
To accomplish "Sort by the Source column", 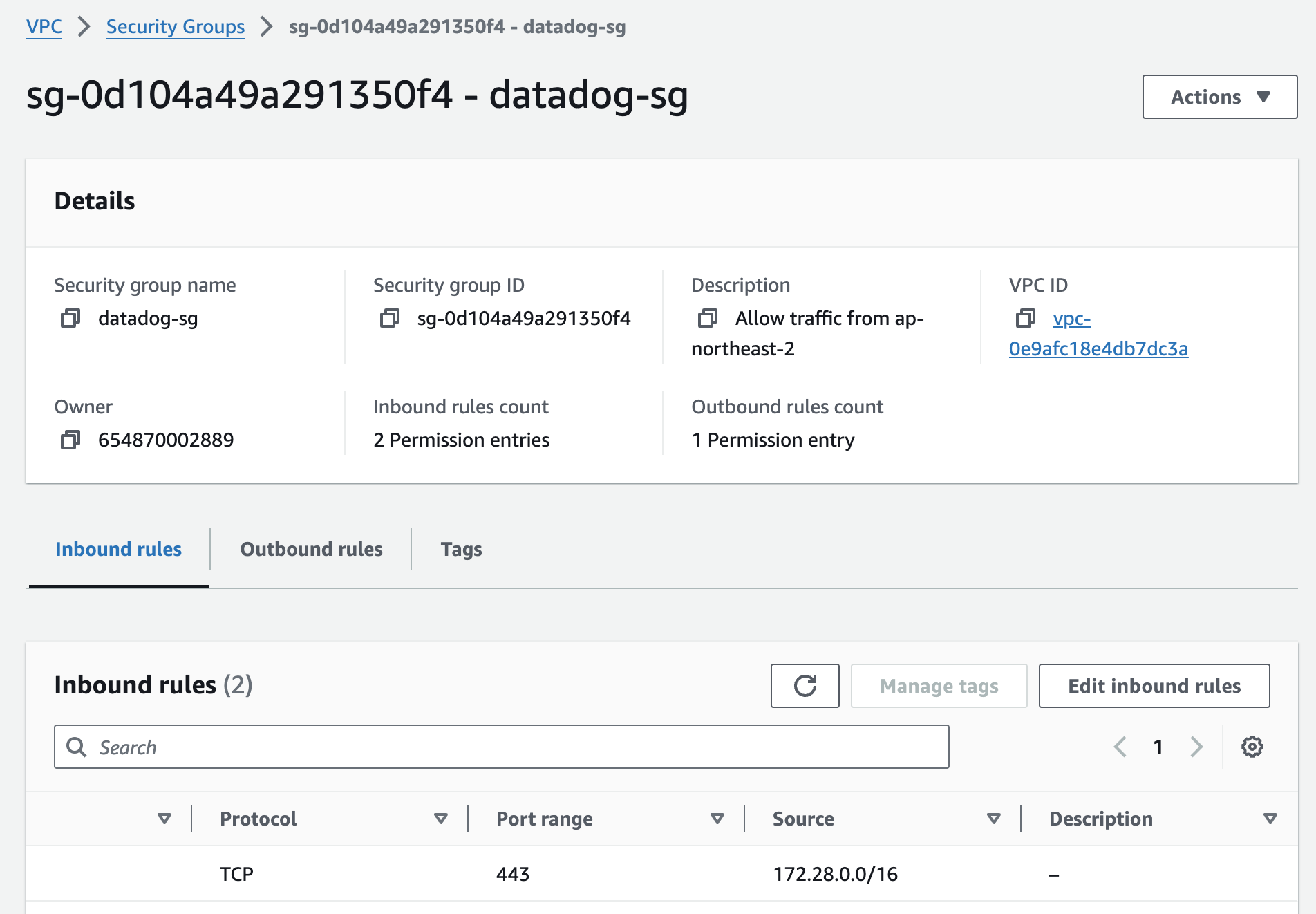I will coord(994,819).
